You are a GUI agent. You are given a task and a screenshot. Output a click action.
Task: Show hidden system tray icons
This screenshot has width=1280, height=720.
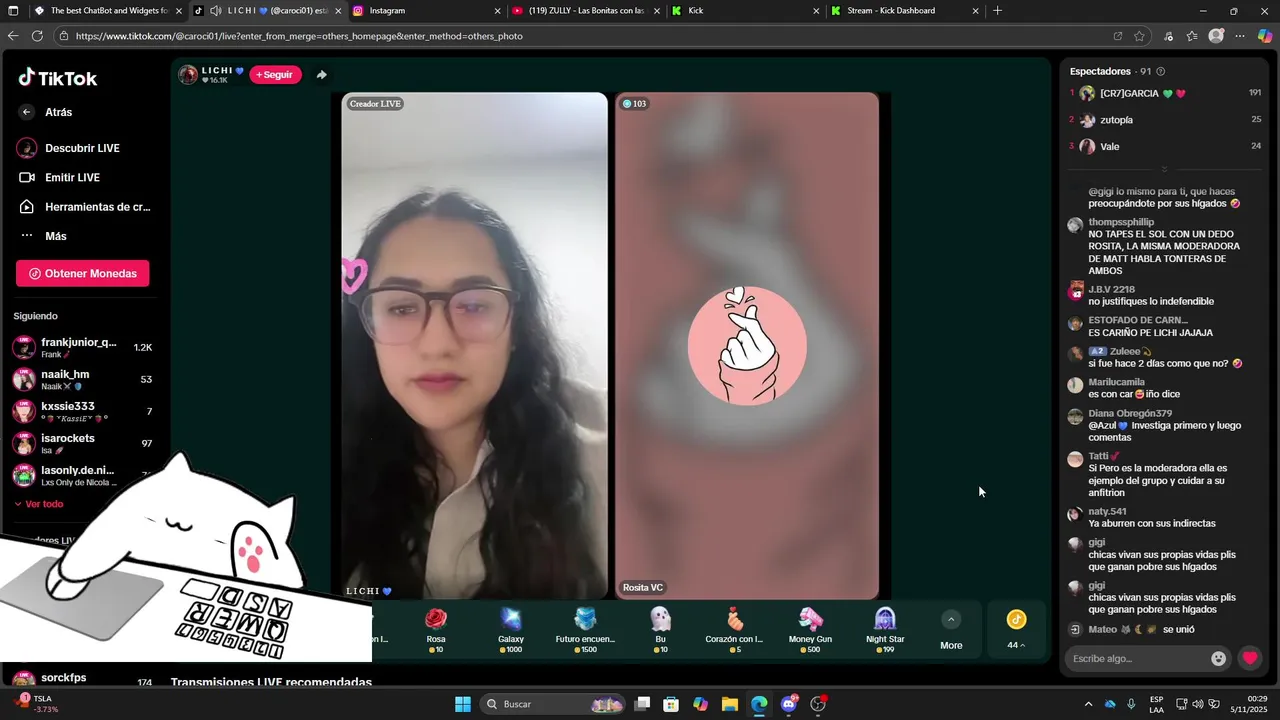coord(1088,704)
